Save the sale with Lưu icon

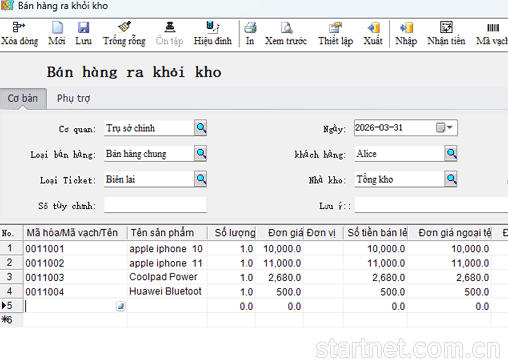click(83, 27)
